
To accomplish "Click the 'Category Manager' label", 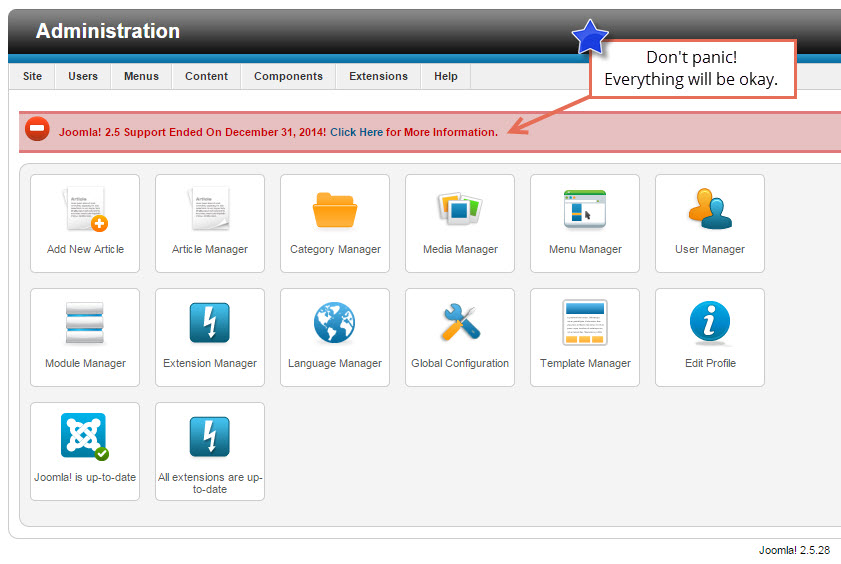I will [x=335, y=249].
